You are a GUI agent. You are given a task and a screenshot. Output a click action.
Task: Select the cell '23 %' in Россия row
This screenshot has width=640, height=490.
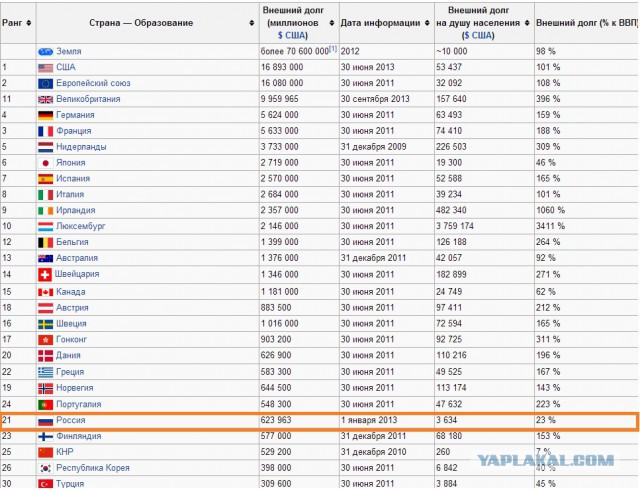point(546,420)
